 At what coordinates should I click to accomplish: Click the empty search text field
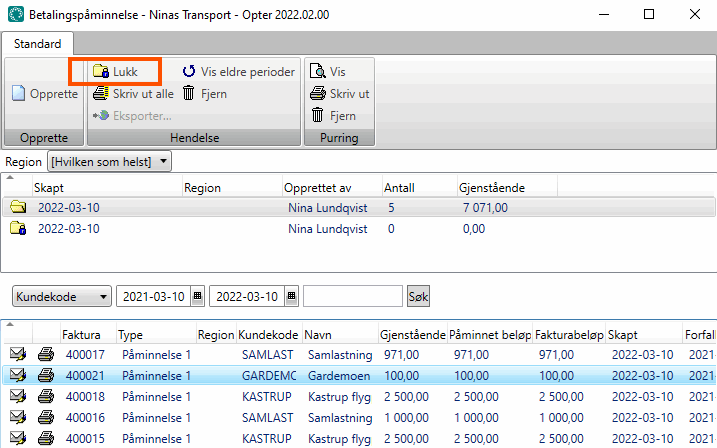coord(352,297)
